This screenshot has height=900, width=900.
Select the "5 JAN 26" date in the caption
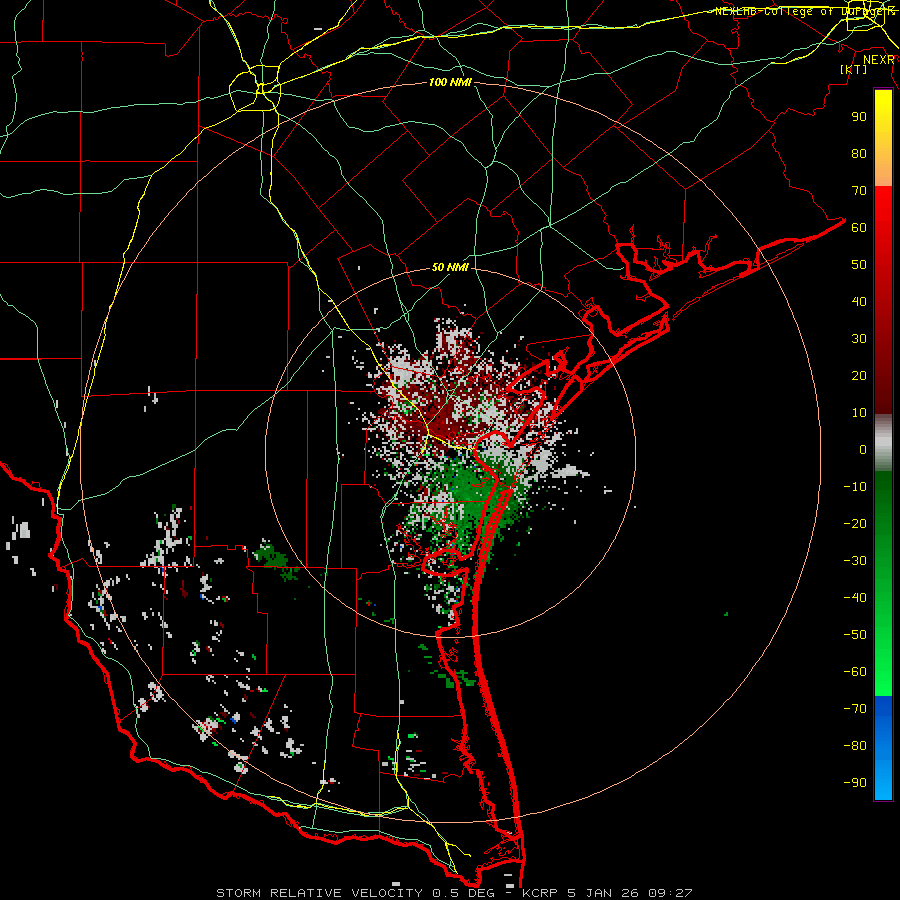click(x=603, y=893)
